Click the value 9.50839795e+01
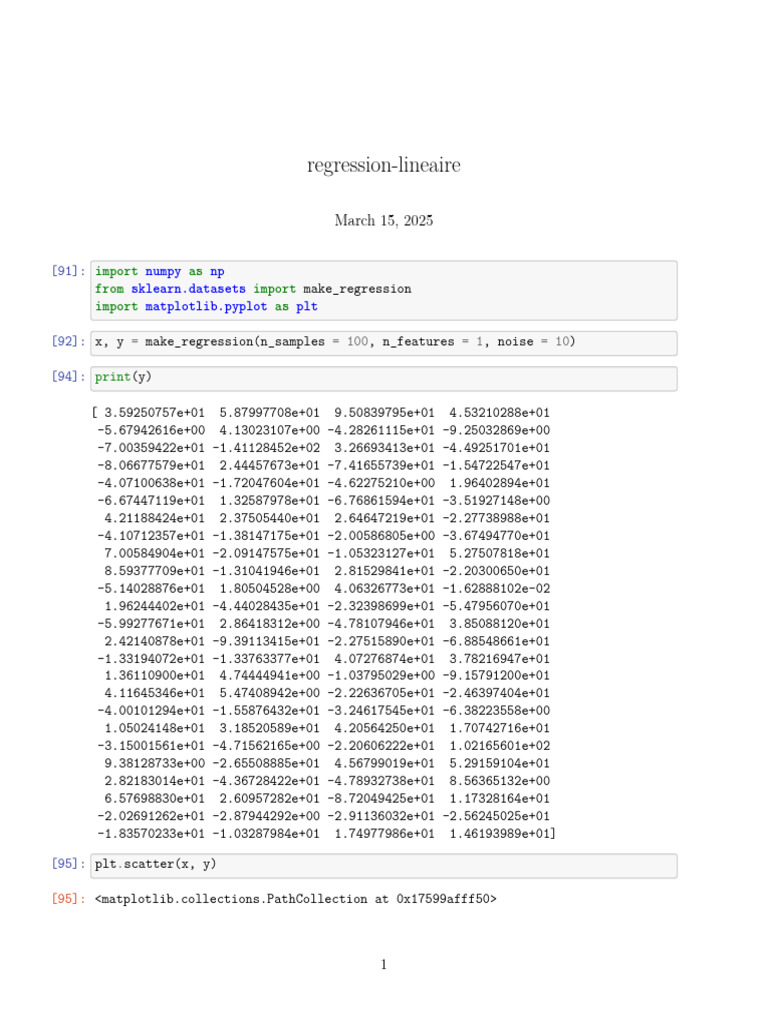Image resolution: width=768 pixels, height=1024 pixels. click(384, 413)
